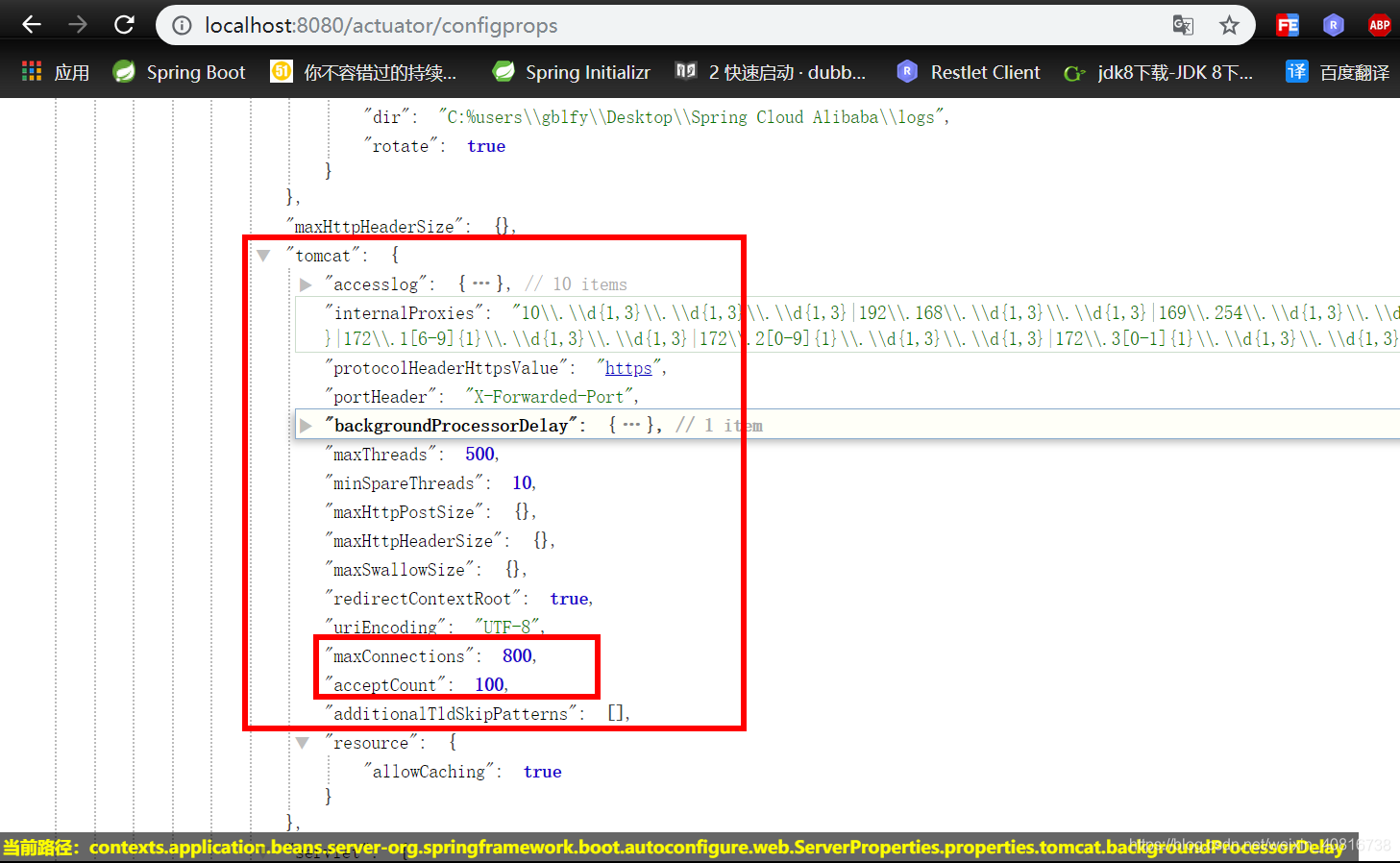Screen dimensions: 1400x863
Task: Click the "protocolHeaderHttpsValue" key
Action: click(x=446, y=368)
